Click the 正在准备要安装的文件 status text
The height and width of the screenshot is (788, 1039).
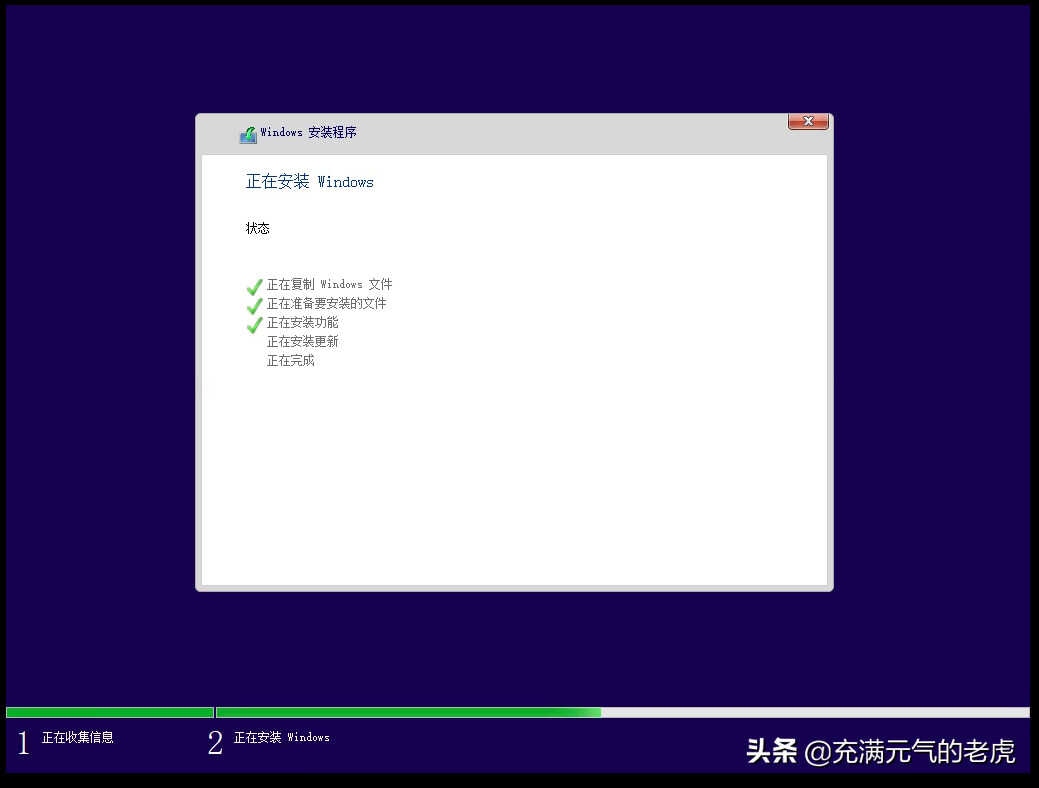[x=326, y=304]
